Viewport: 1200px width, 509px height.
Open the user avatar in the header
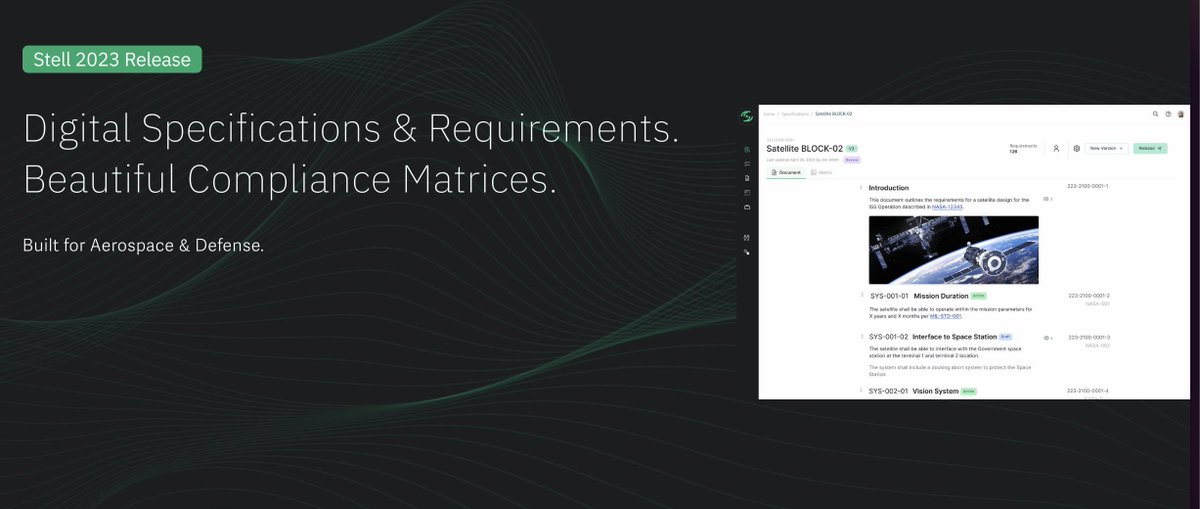pyautogui.click(x=1181, y=114)
